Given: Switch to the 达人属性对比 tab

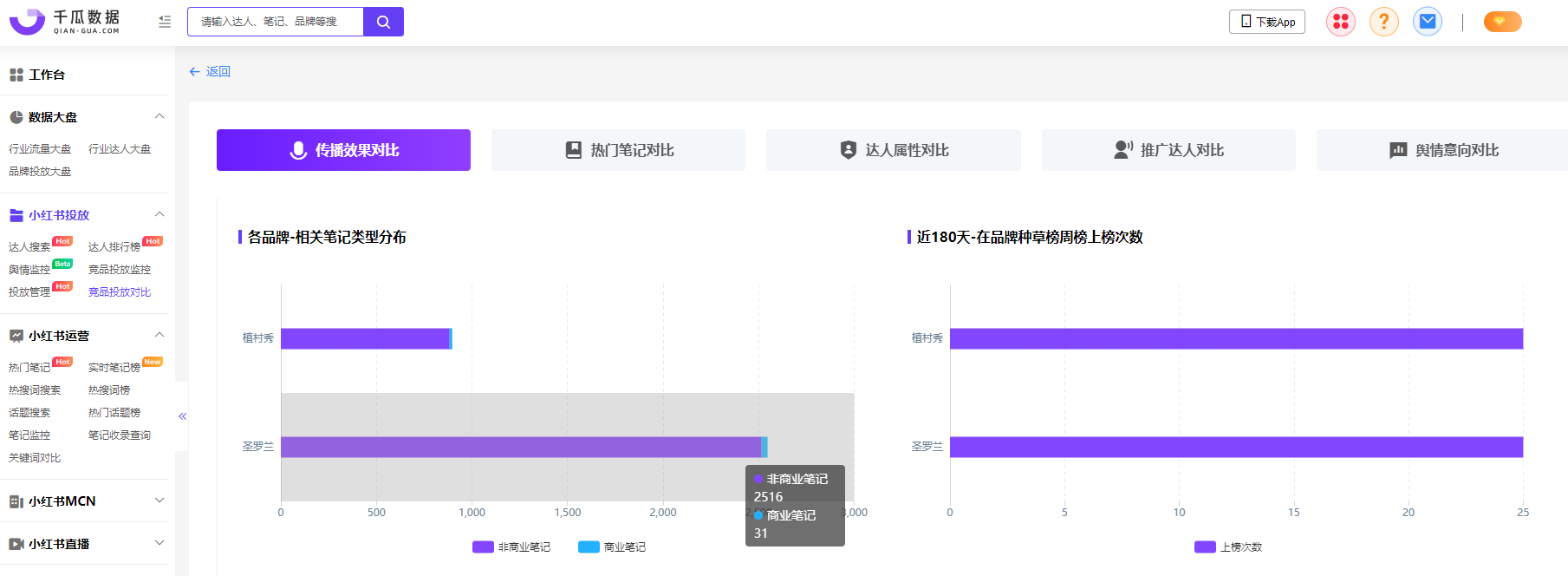Looking at the screenshot, I should pos(894,150).
